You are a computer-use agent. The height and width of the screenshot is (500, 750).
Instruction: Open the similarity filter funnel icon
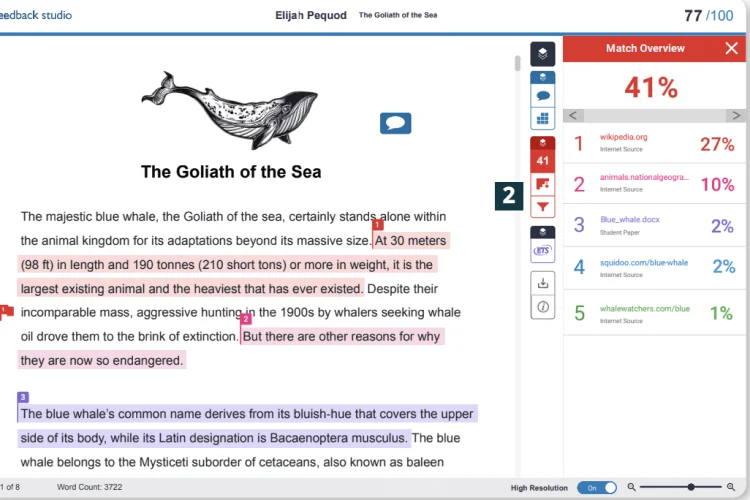tap(542, 207)
